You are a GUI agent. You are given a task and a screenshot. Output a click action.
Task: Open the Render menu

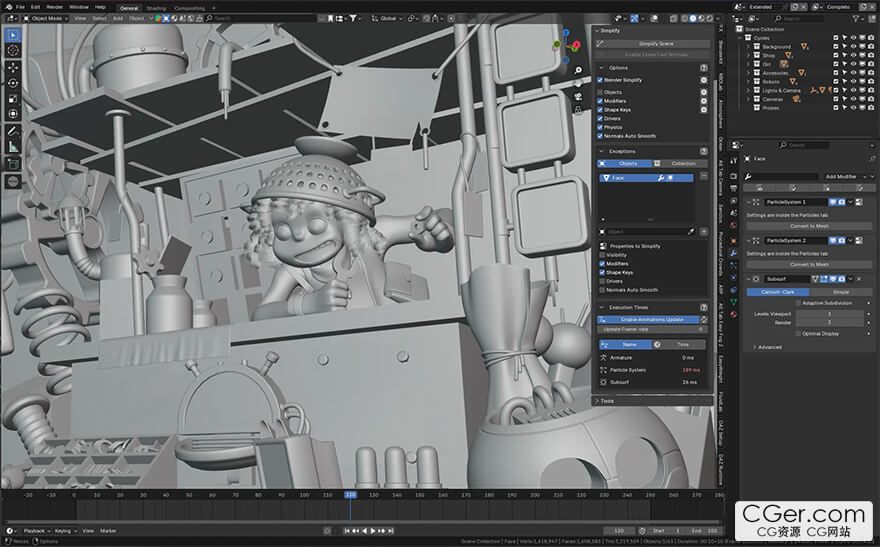click(55, 7)
